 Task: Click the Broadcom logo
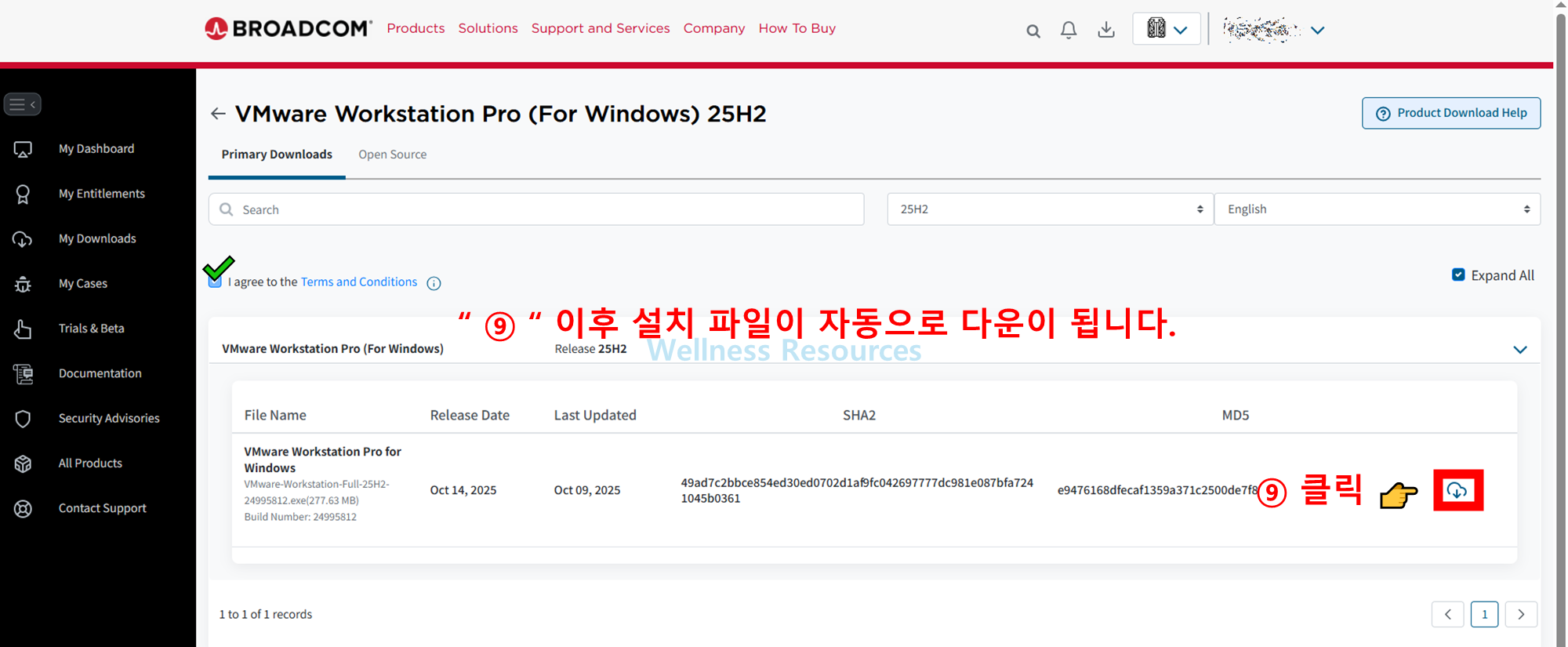click(x=289, y=28)
